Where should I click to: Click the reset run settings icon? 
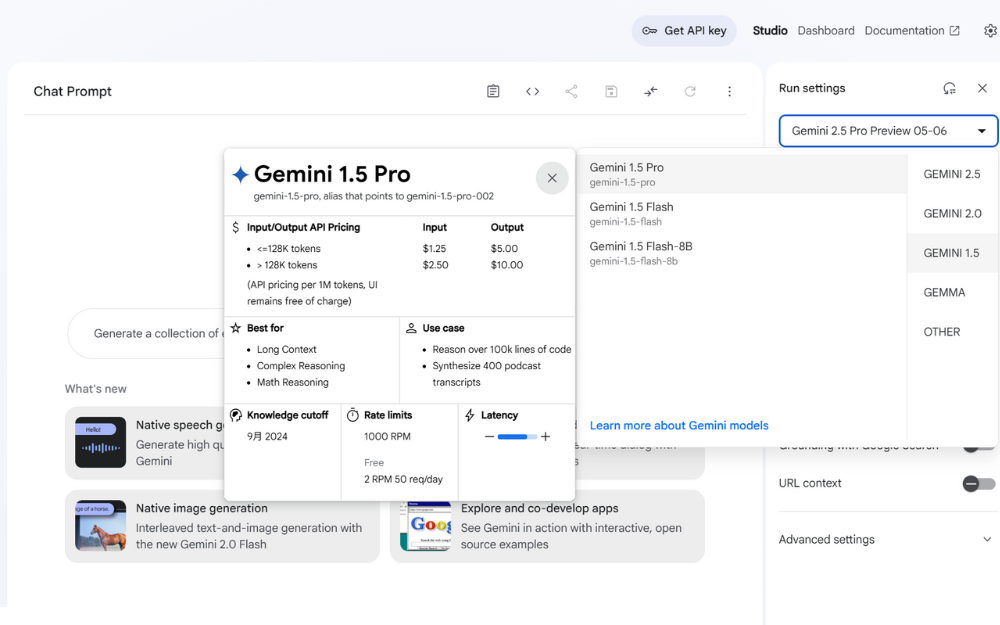[x=950, y=88]
